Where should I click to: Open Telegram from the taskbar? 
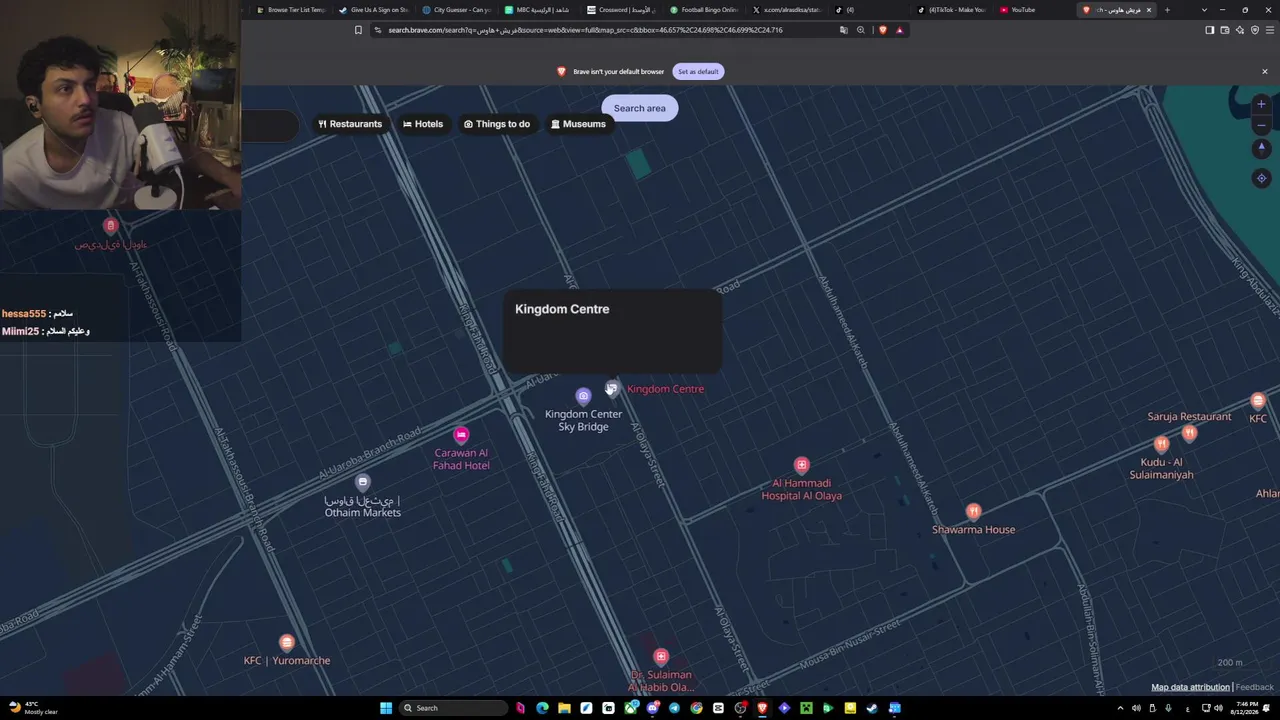(x=674, y=708)
